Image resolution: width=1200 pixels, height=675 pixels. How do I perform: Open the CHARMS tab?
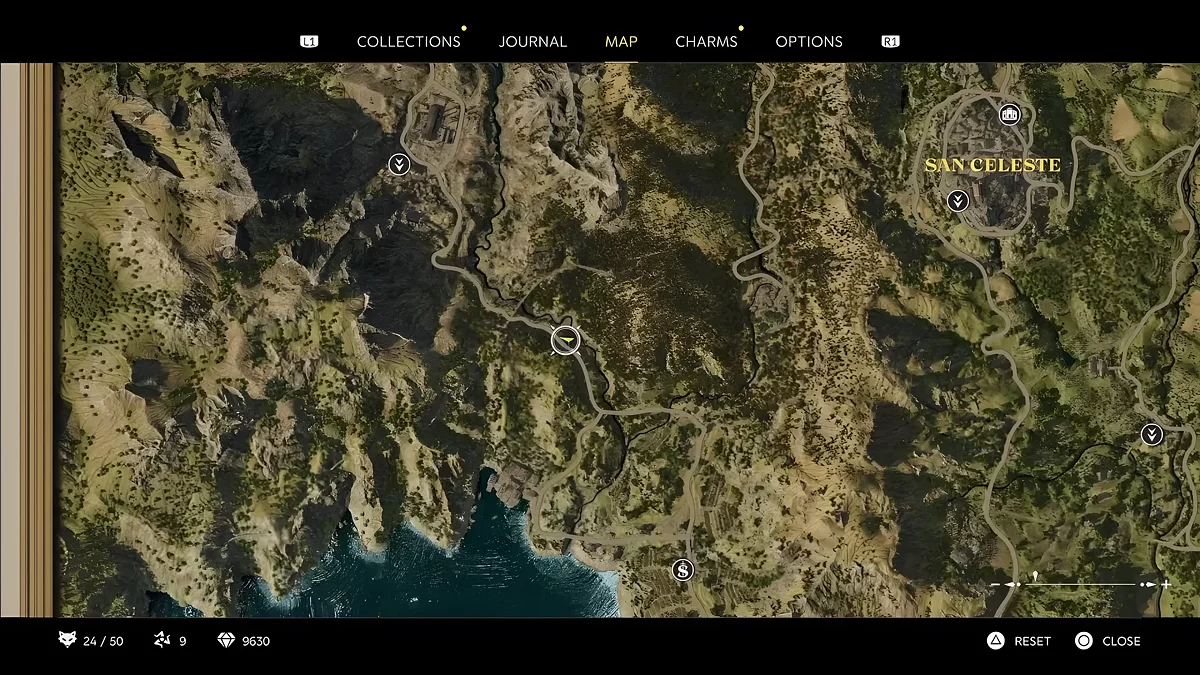click(x=706, y=41)
